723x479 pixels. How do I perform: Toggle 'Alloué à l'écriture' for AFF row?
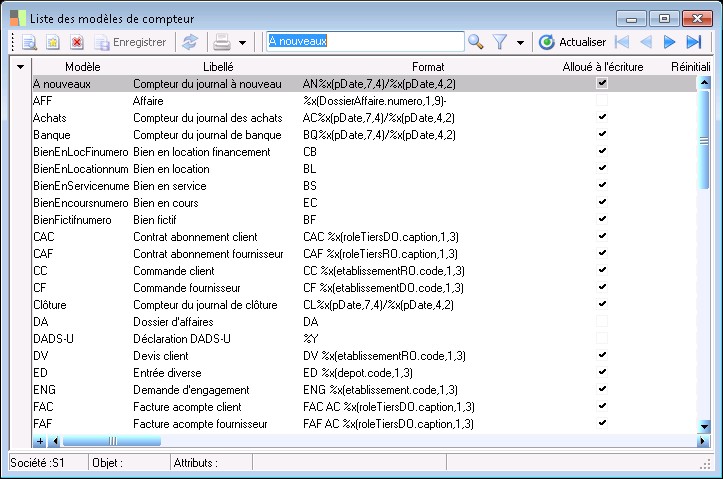point(602,101)
